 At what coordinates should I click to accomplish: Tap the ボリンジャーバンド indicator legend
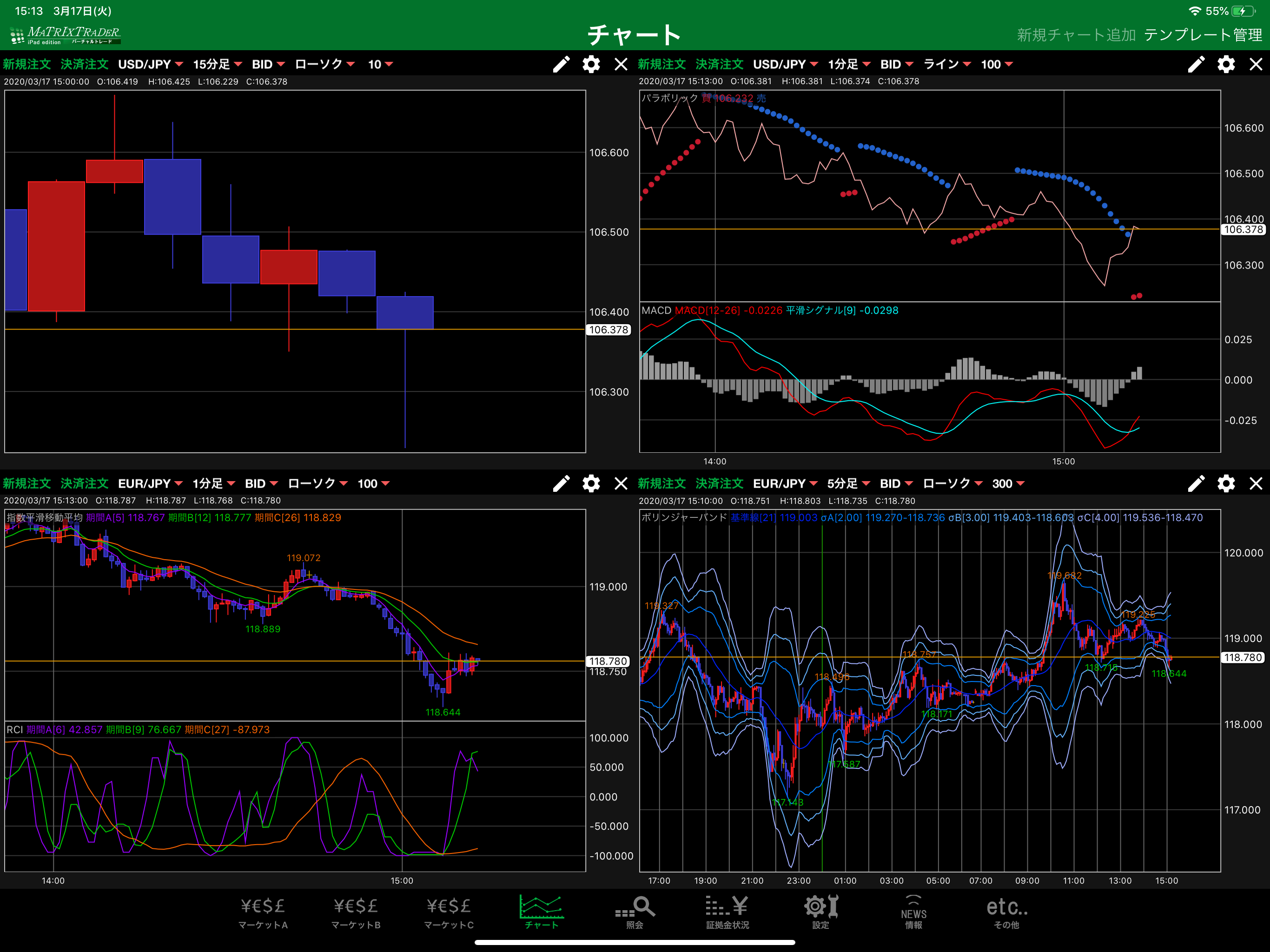coord(684,517)
